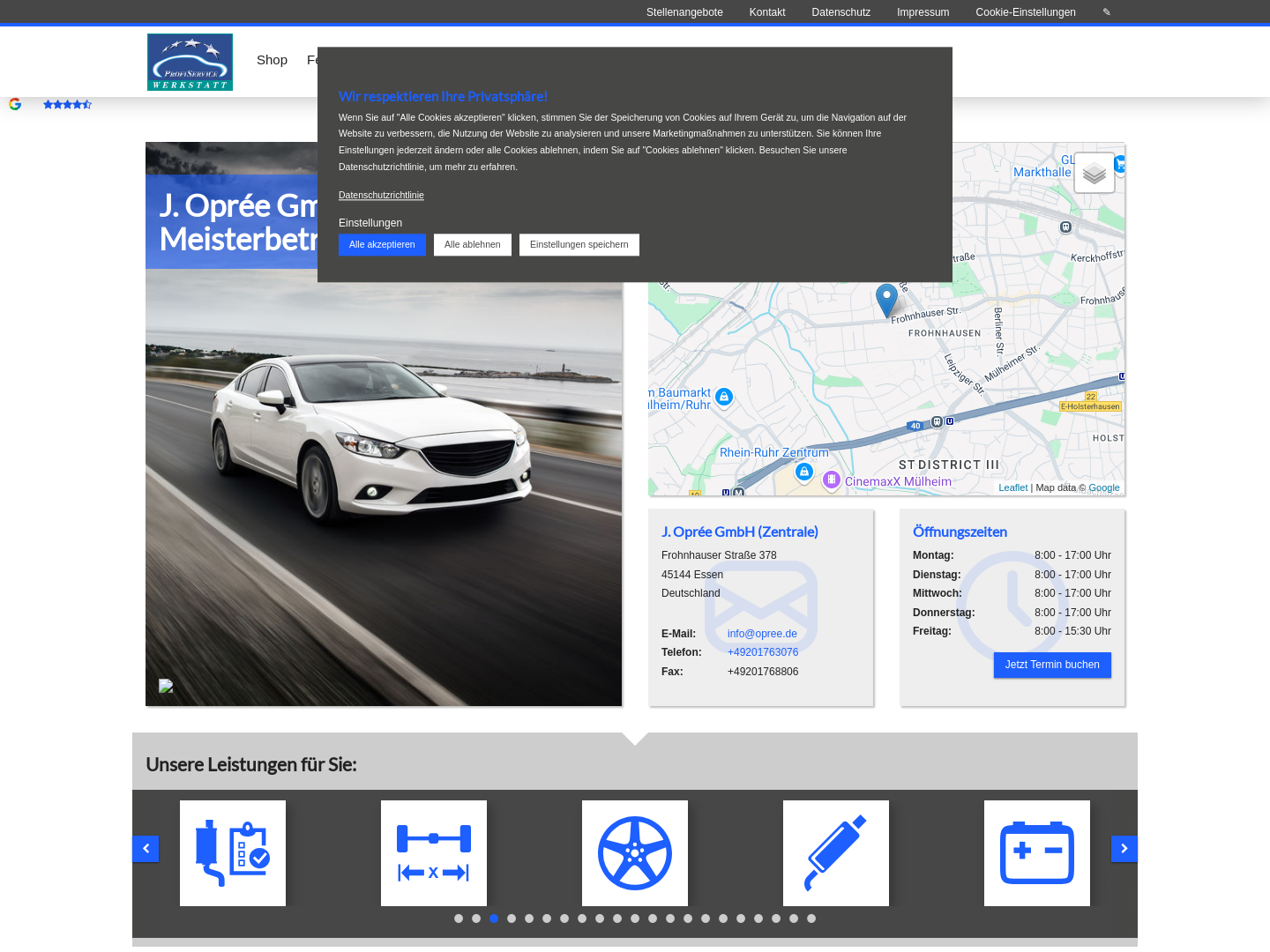Click the train icon beside A40 sign
Viewport: 1270px width, 952px height.
(937, 422)
